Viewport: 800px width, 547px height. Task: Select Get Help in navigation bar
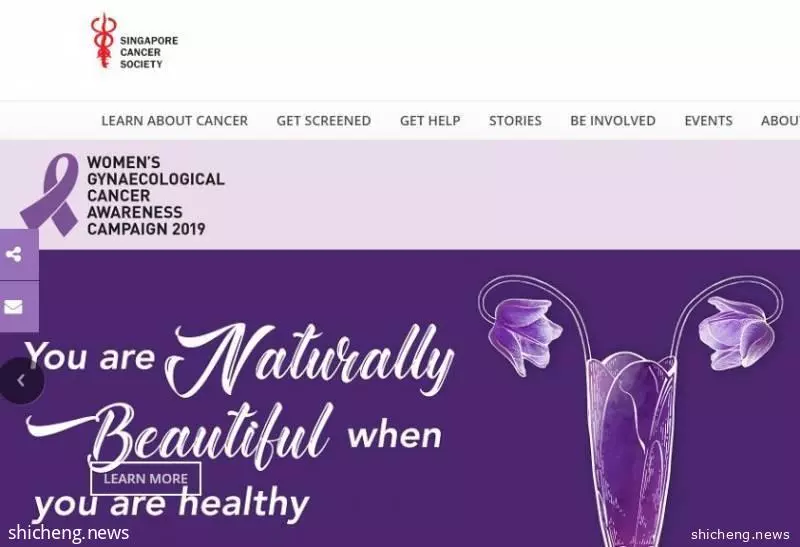430,121
